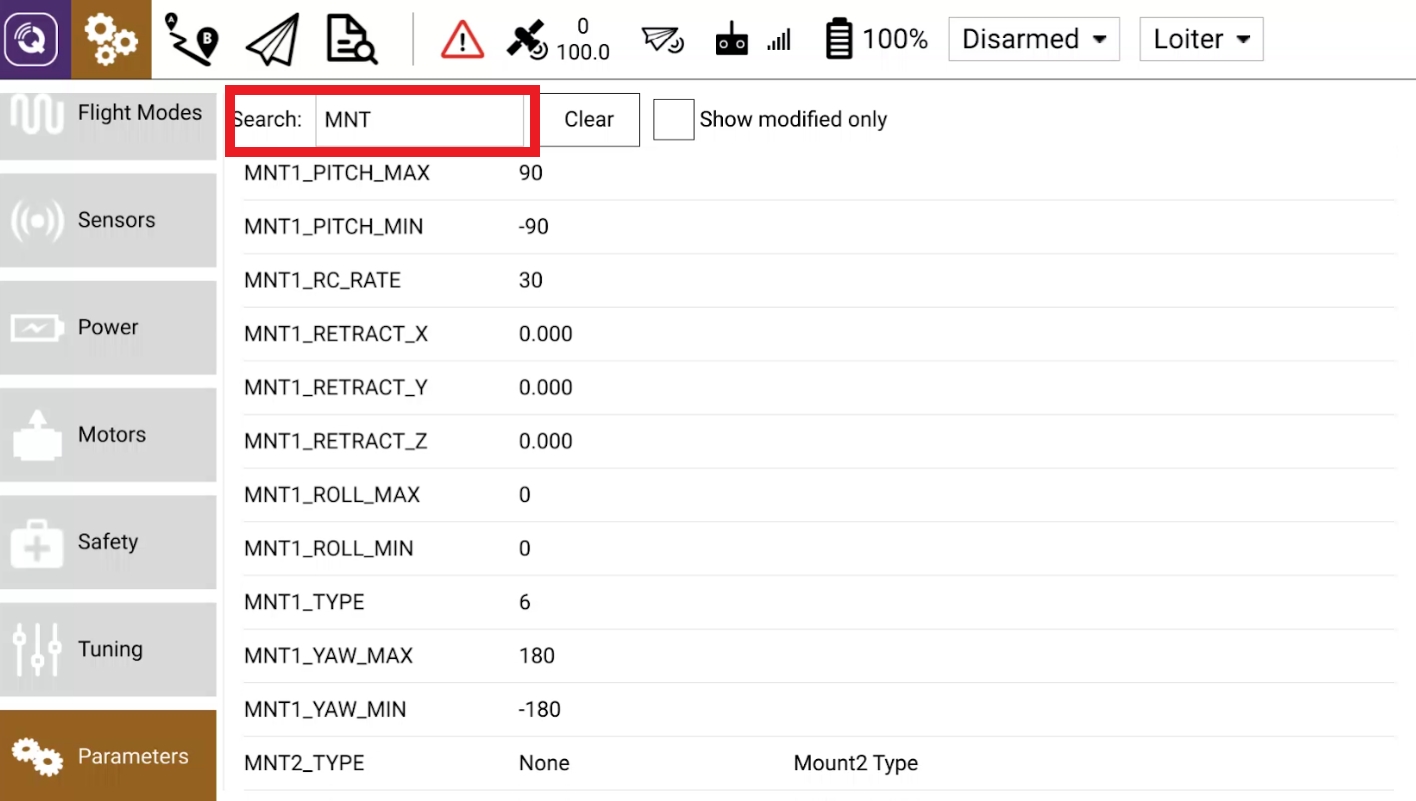Select the Tuning setup tab
The width and height of the screenshot is (1416, 801).
[x=108, y=649]
